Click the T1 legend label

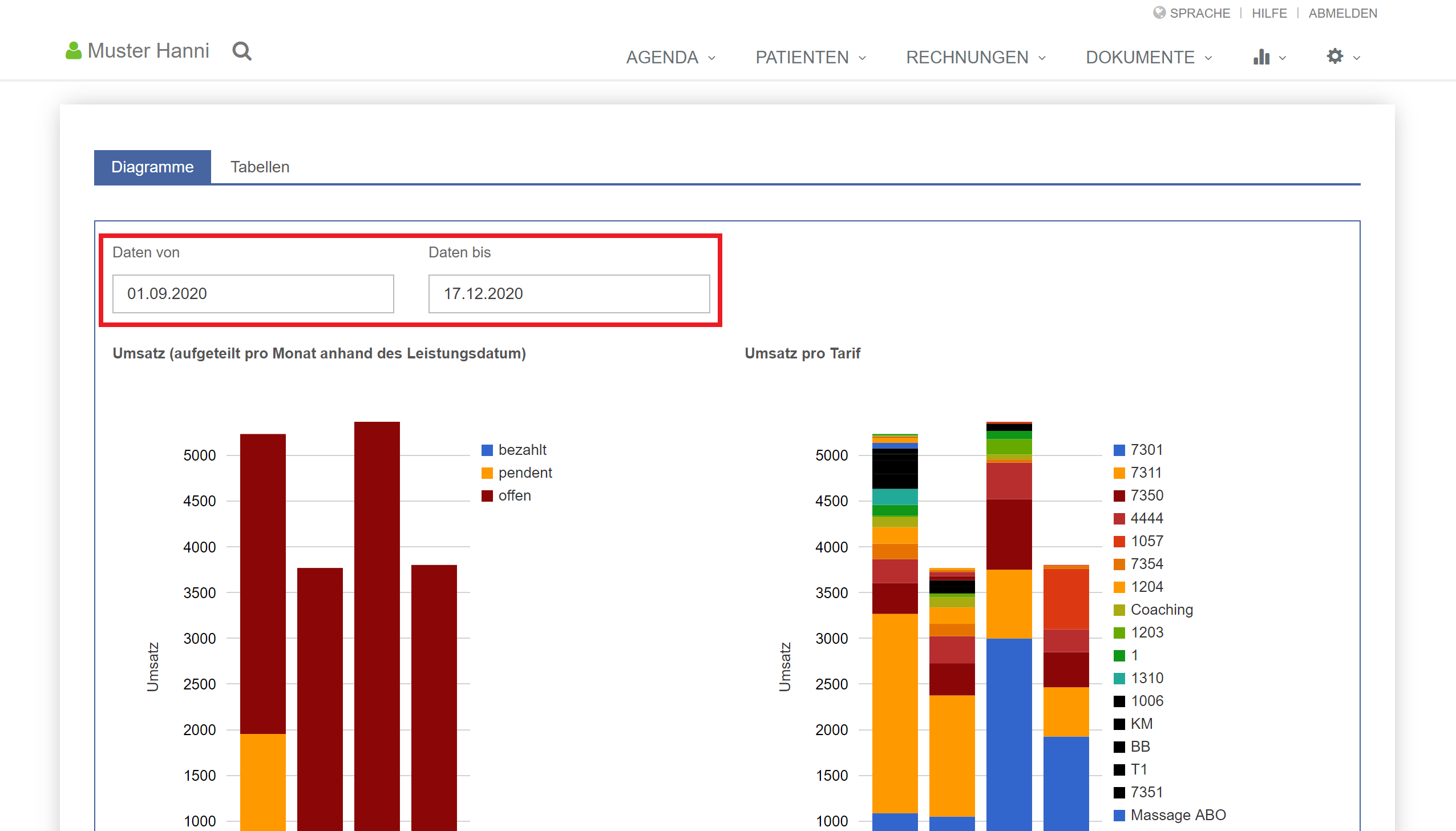1139,769
